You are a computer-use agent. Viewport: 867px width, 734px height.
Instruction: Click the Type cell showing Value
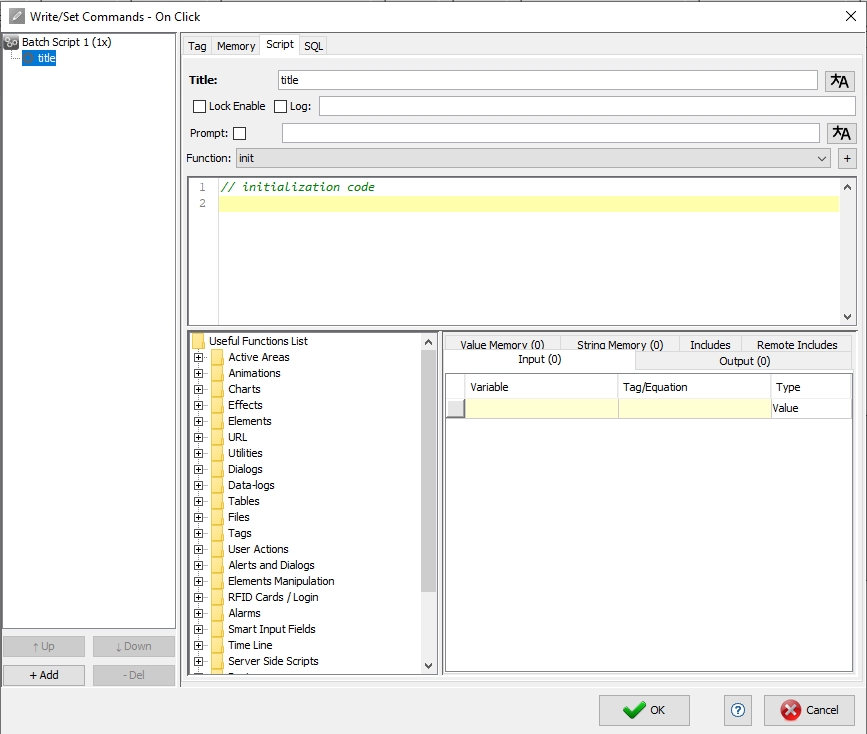coord(811,408)
